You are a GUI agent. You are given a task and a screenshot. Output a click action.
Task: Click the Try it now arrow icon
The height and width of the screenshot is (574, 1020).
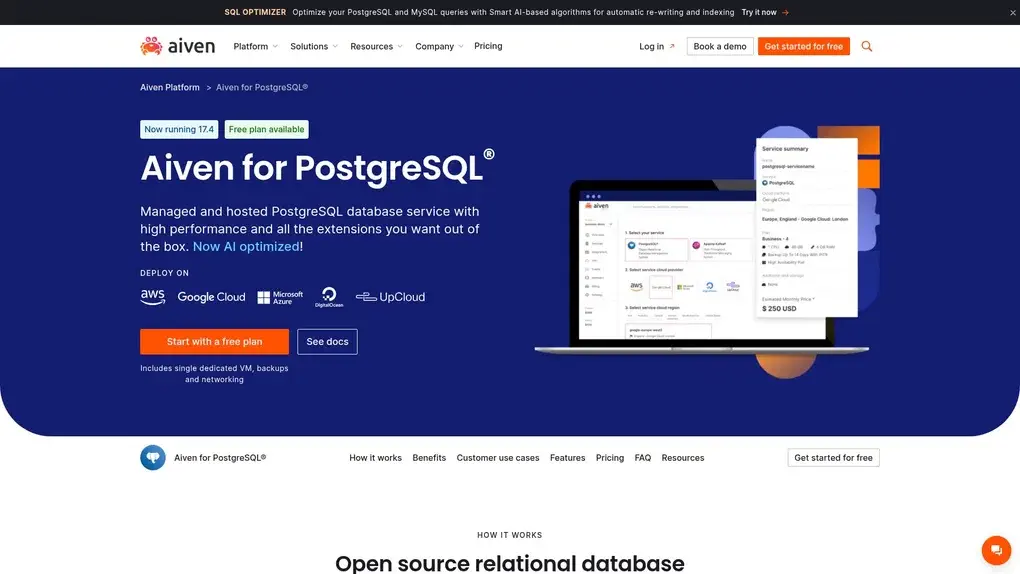point(785,12)
